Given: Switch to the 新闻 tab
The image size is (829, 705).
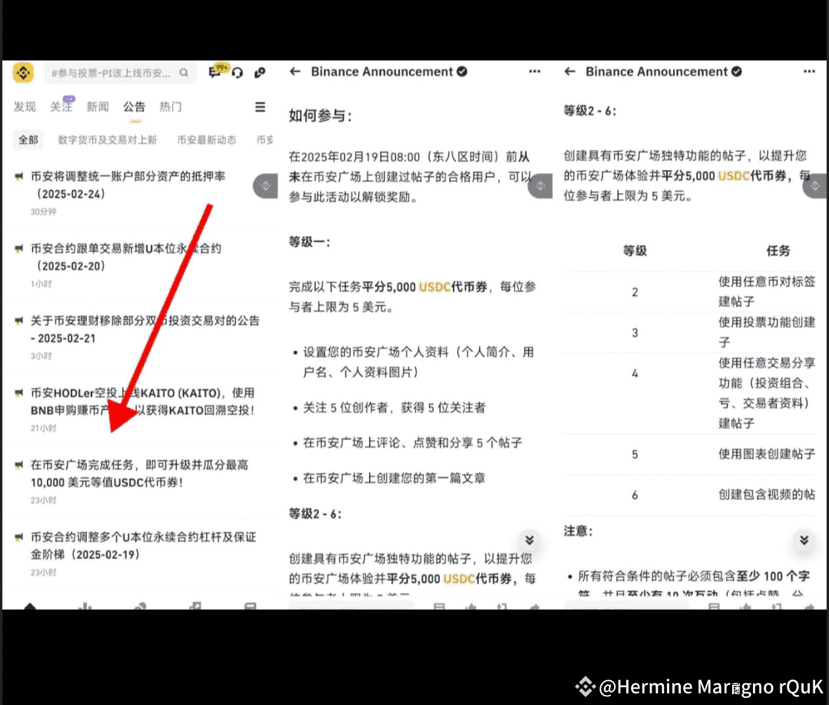Looking at the screenshot, I should (x=98, y=107).
